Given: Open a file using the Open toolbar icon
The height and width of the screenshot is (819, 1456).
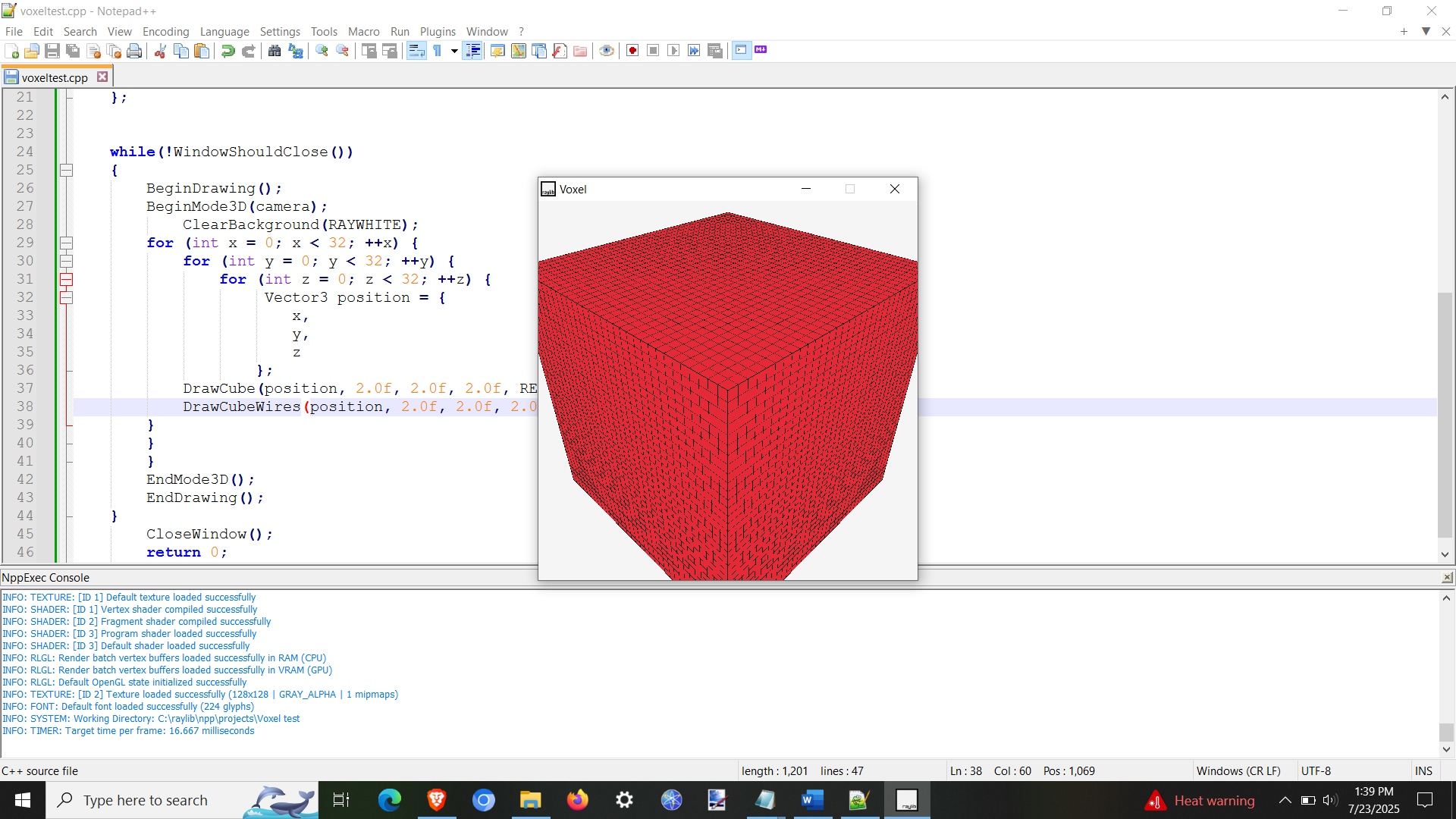Looking at the screenshot, I should pos(32,51).
